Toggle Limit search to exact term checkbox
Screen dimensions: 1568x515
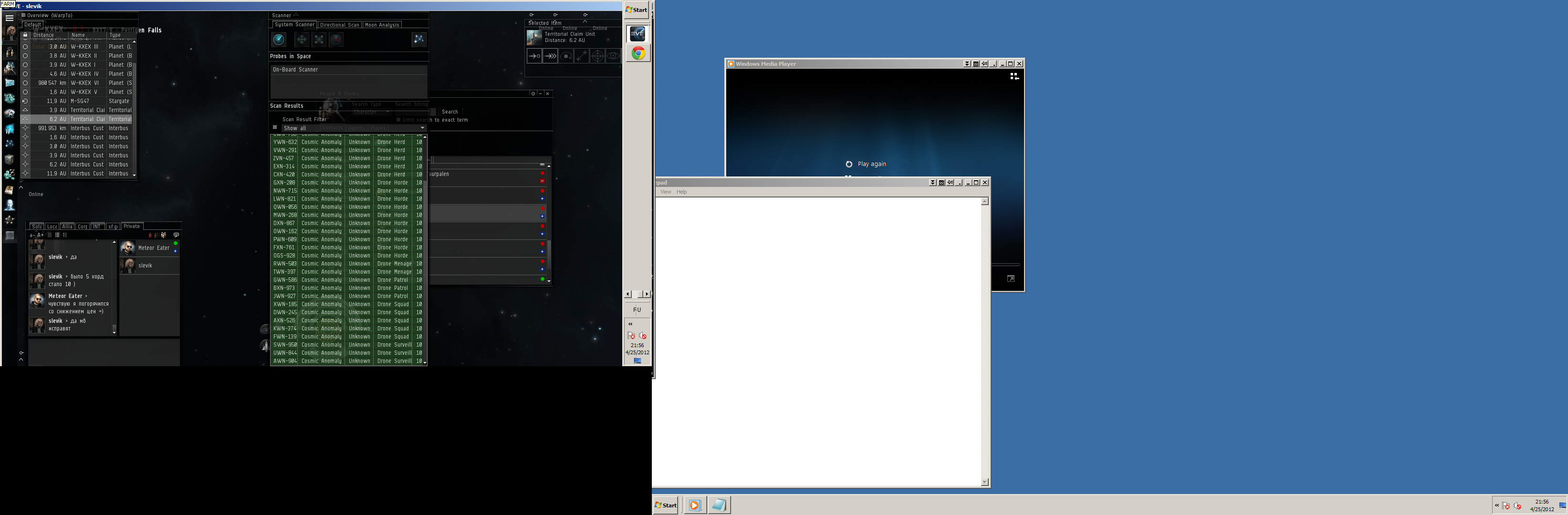399,120
